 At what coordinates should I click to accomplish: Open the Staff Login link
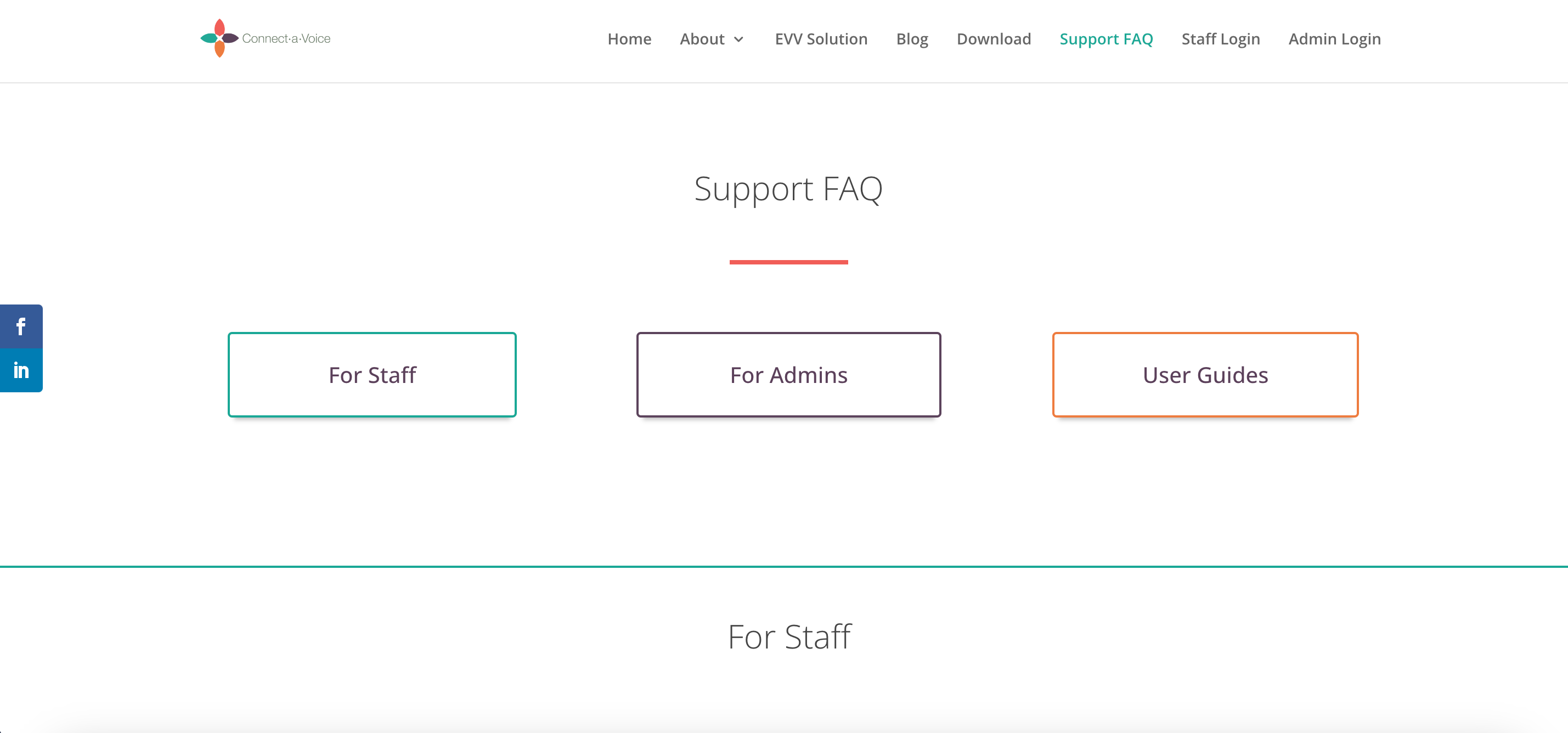click(x=1220, y=39)
